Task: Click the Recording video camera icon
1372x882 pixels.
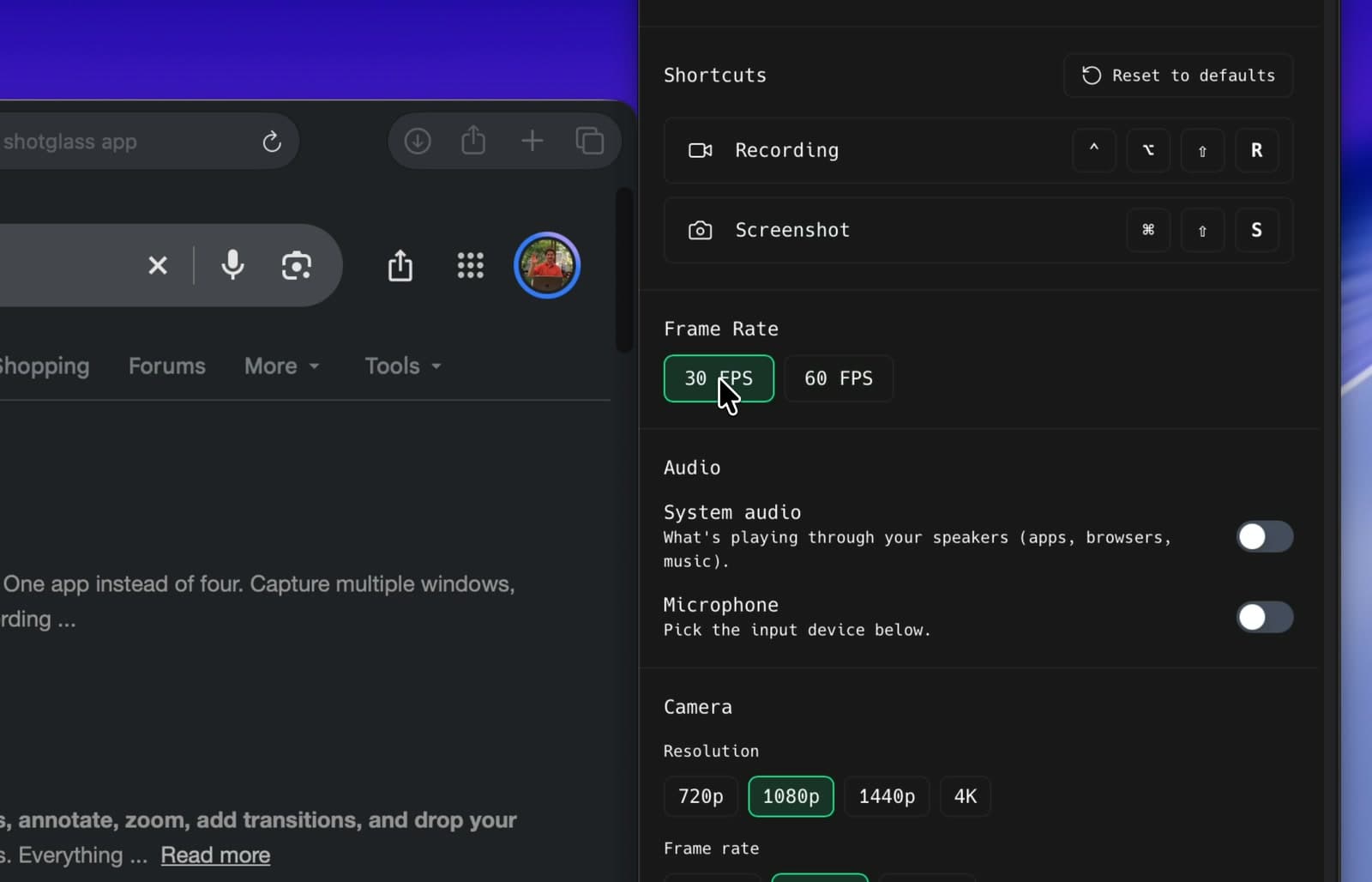Action: tap(701, 150)
